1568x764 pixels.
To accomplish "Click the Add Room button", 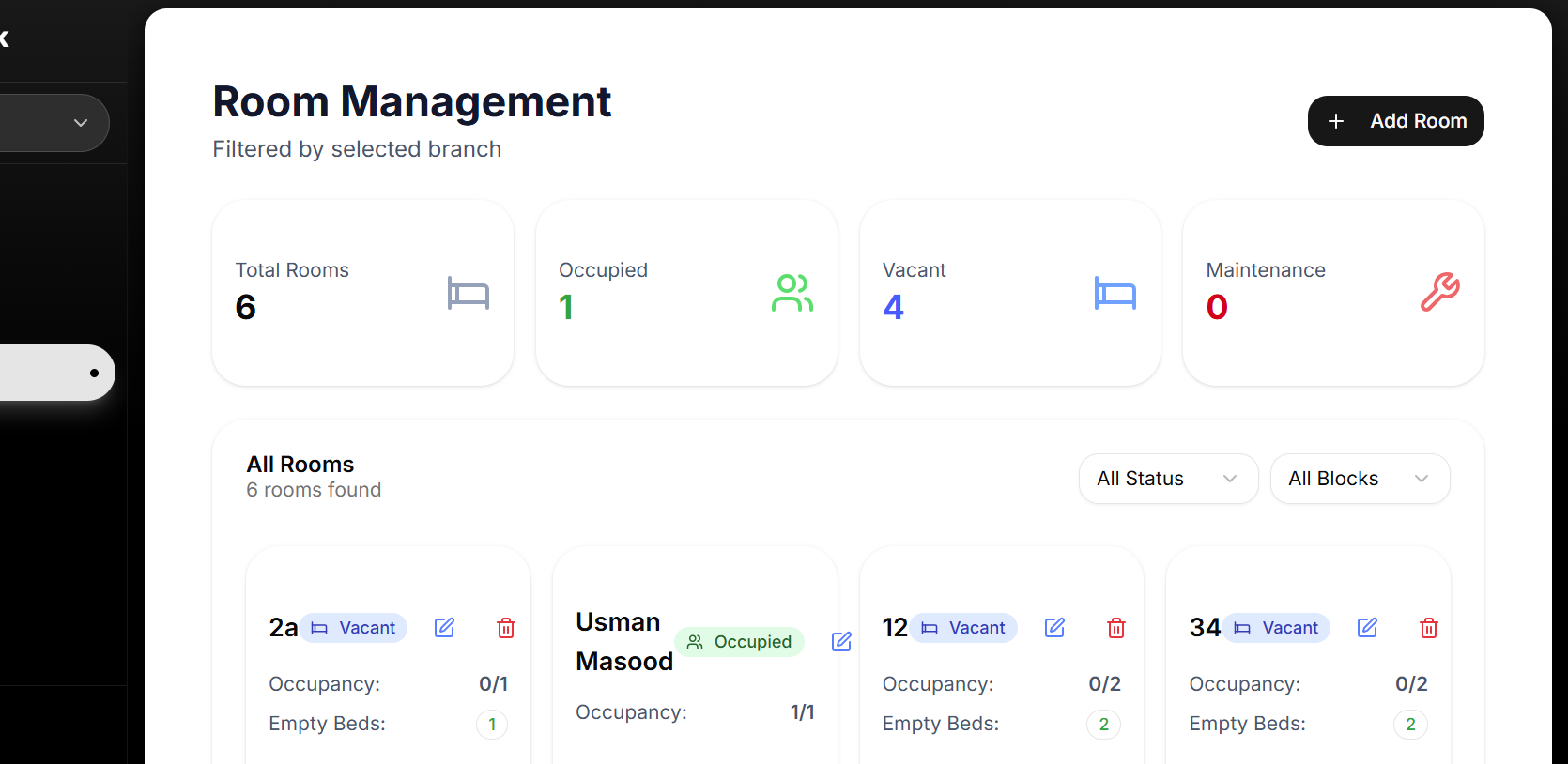I will click(x=1395, y=121).
